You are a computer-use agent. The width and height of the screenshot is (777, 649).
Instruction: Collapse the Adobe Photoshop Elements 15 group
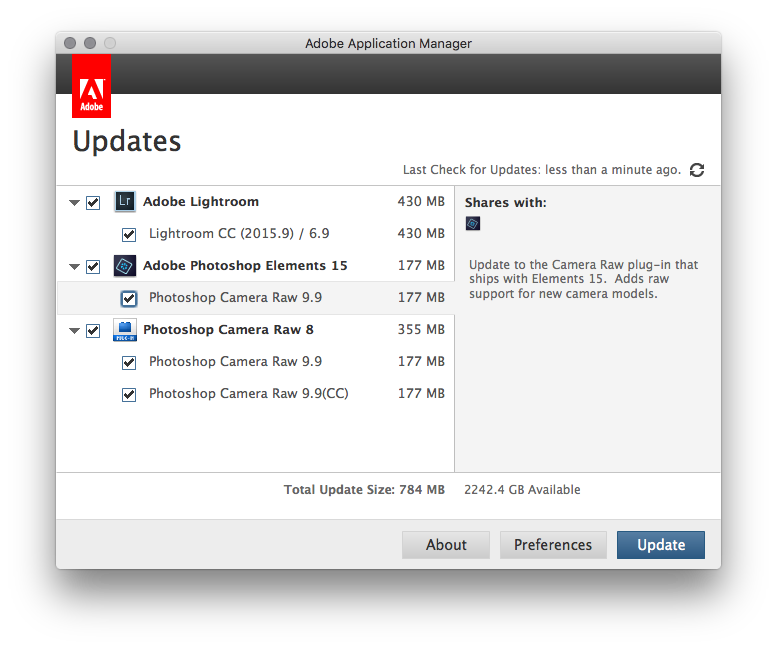click(74, 267)
